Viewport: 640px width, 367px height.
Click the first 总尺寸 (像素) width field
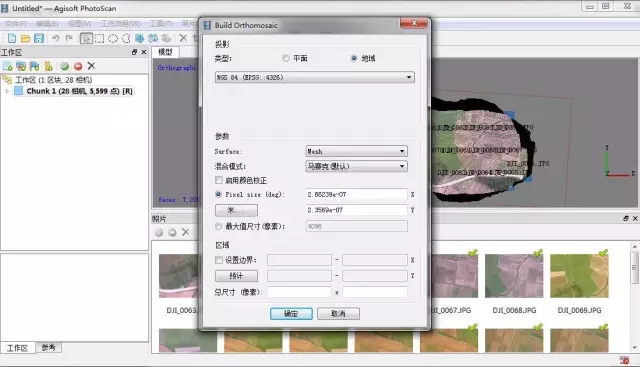coord(299,292)
